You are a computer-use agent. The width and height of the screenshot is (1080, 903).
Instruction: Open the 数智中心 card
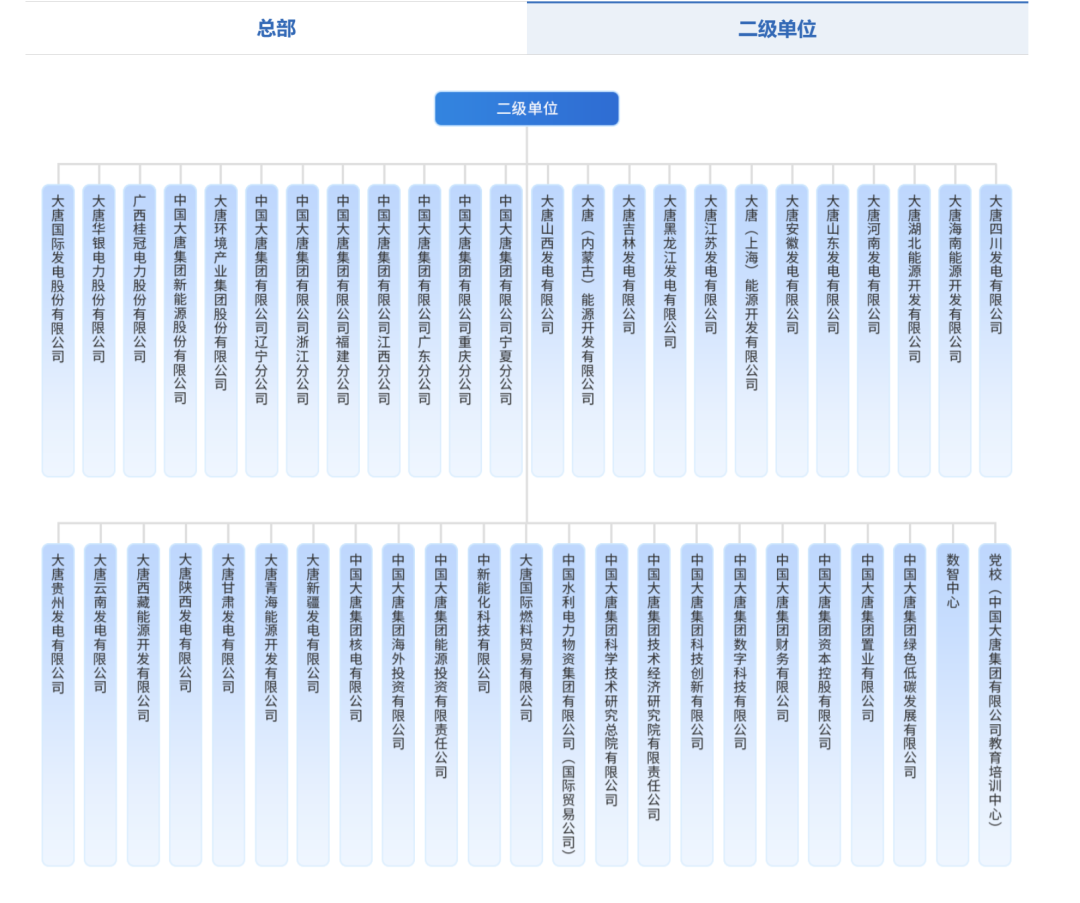[x=953, y=705]
